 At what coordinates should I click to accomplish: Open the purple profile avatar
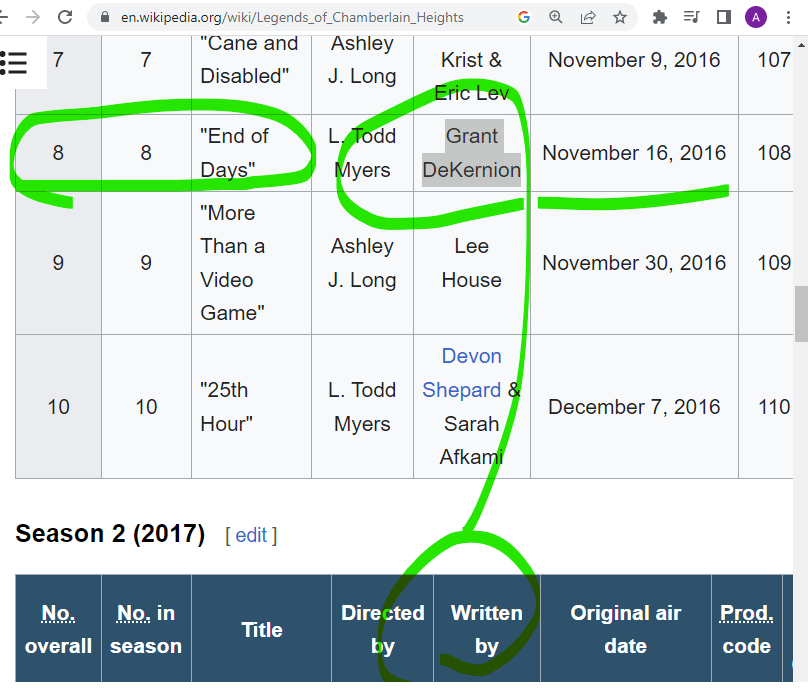757,17
